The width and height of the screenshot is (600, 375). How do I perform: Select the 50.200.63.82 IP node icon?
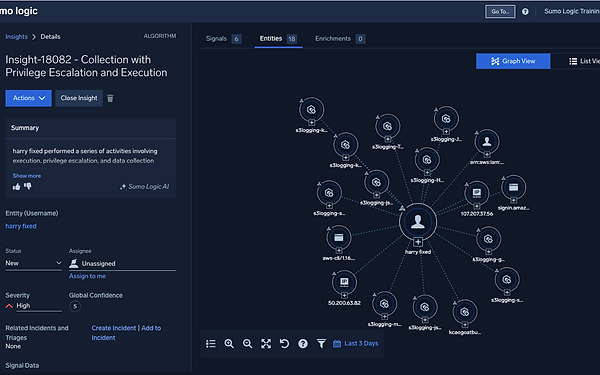(344, 282)
